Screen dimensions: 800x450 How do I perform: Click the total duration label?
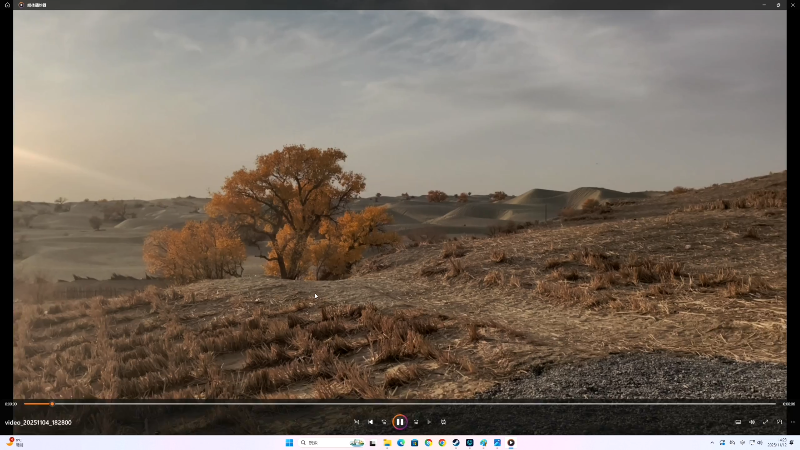point(788,404)
